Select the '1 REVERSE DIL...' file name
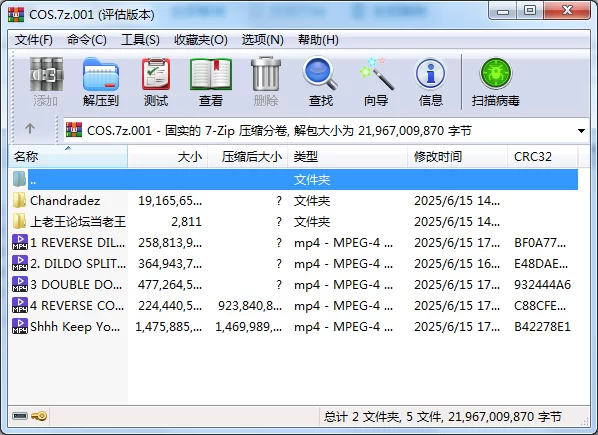598x435 pixels. (77, 242)
